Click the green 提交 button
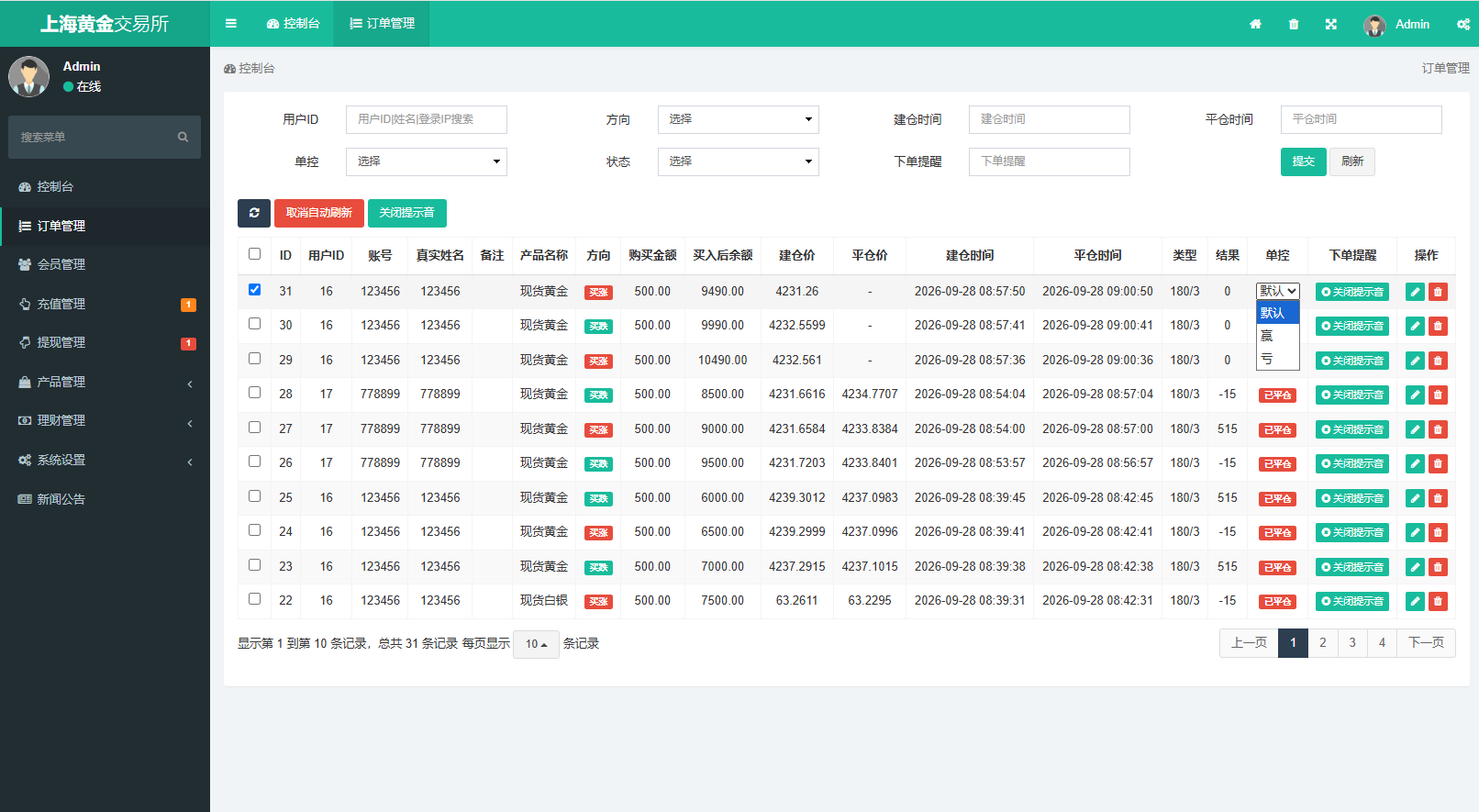Image resolution: width=1479 pixels, height=812 pixels. [x=1303, y=161]
